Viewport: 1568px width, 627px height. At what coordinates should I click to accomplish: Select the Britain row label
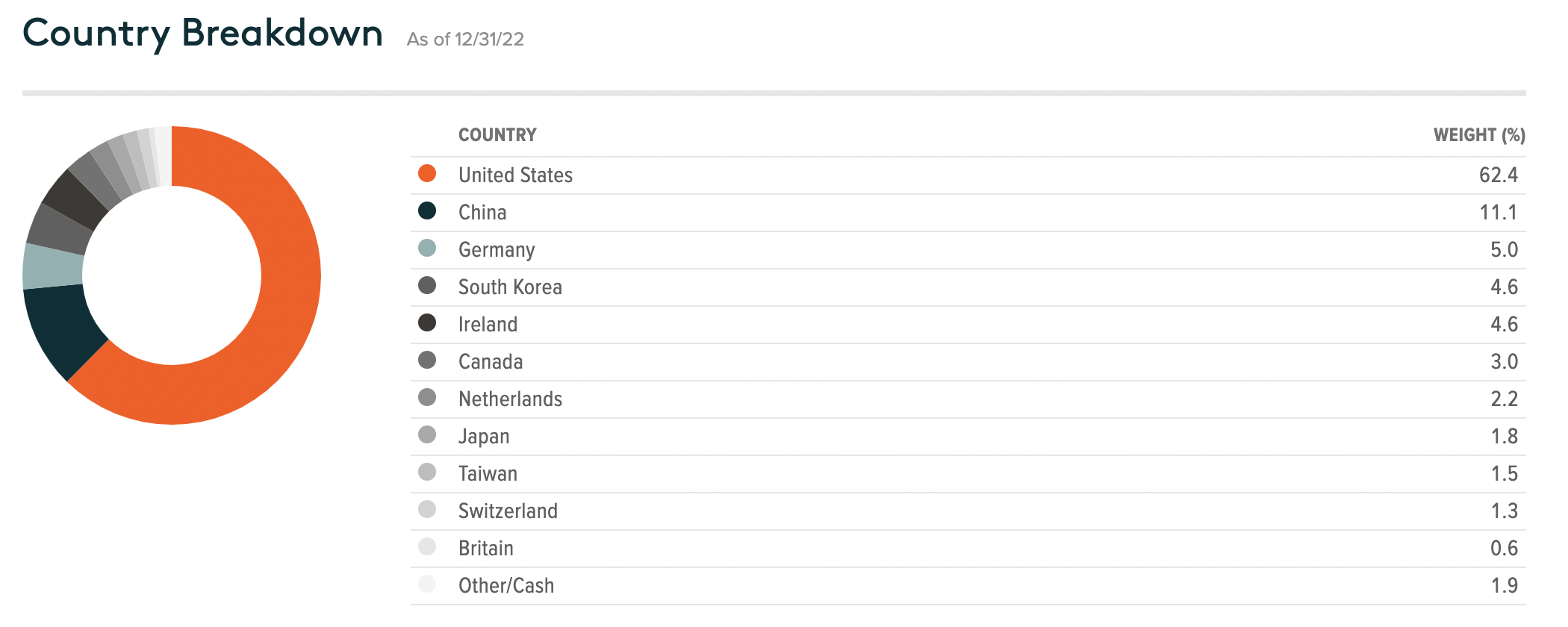[486, 548]
